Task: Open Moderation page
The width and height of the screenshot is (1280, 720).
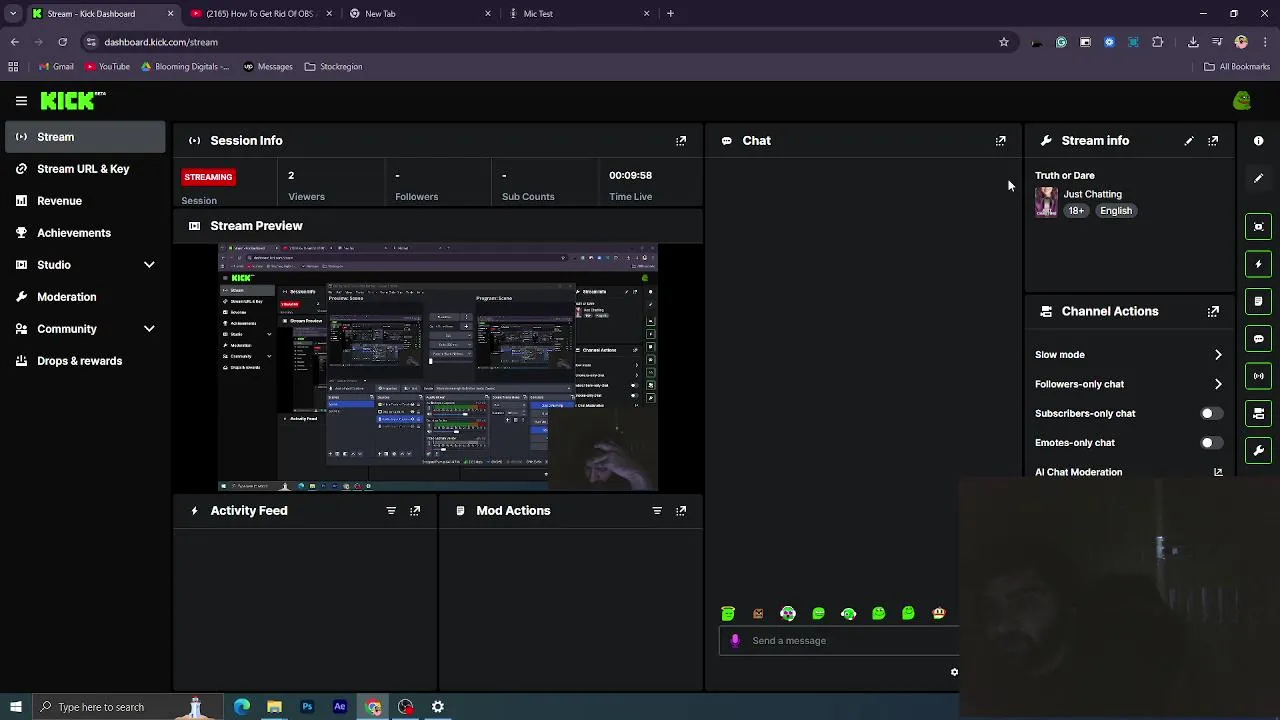Action: pyautogui.click(x=85, y=297)
